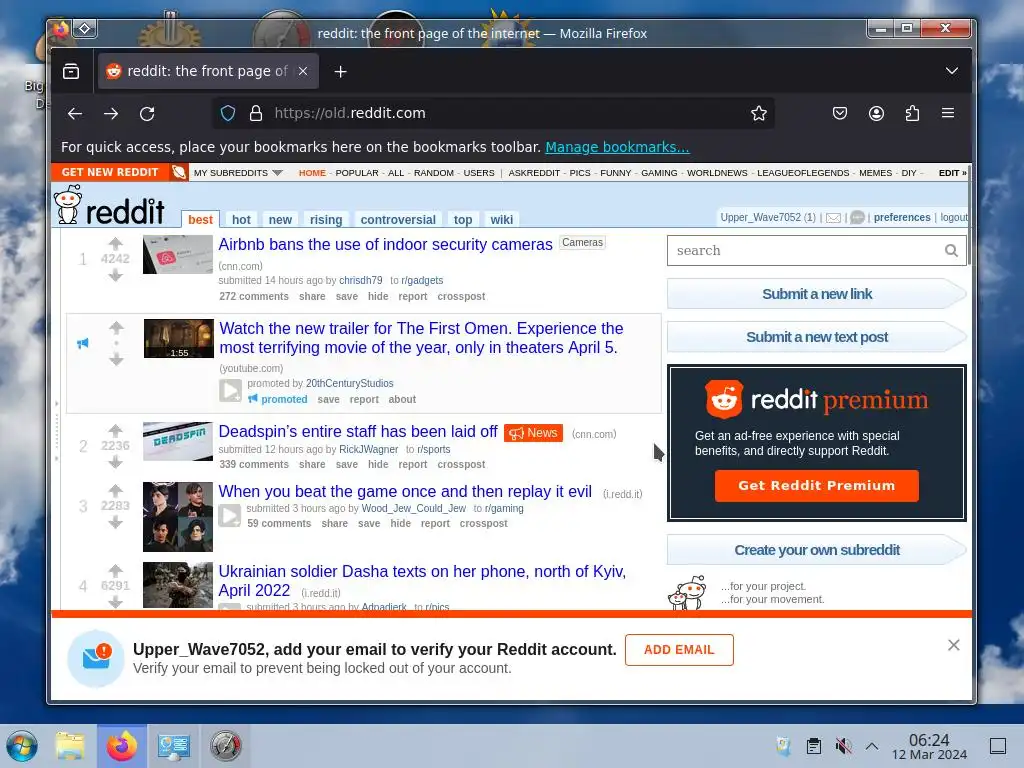The height and width of the screenshot is (768, 1024).
Task: Go forward with the browser forward arrow
Action: [x=111, y=114]
